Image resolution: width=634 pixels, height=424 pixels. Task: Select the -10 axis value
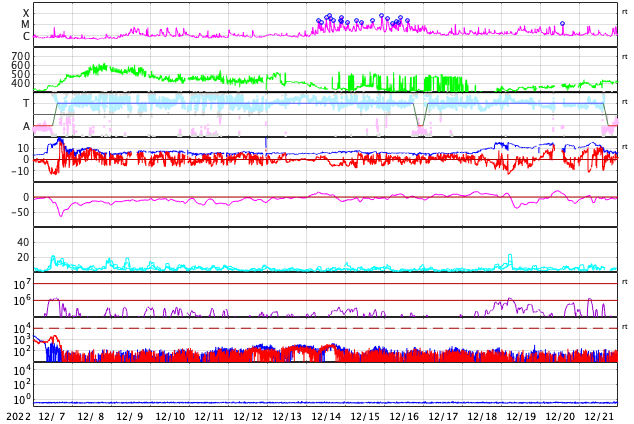(x=21, y=171)
